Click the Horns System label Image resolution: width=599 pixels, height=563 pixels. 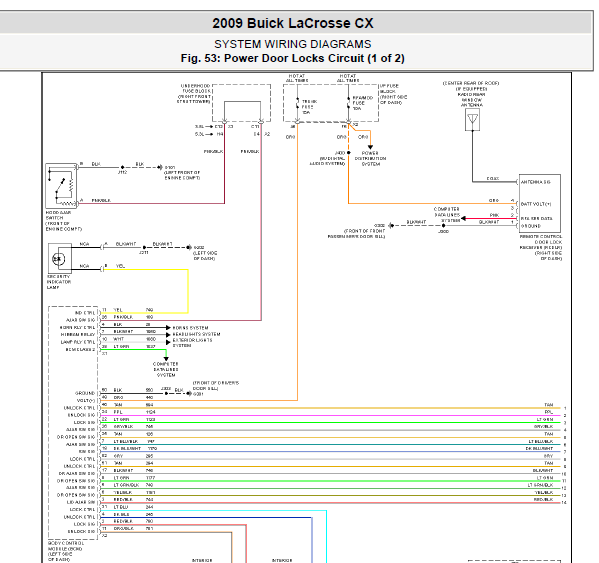coord(190,328)
